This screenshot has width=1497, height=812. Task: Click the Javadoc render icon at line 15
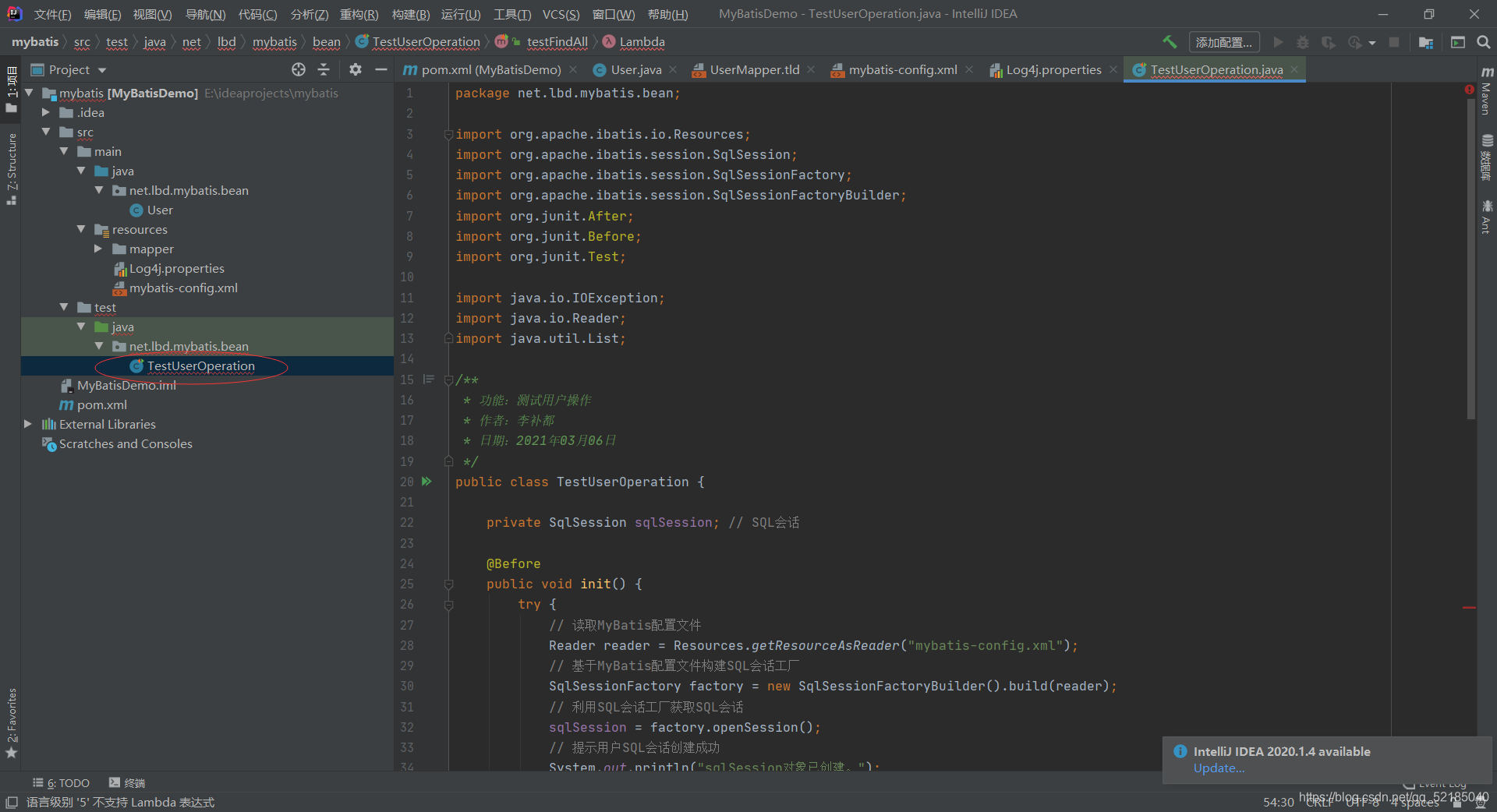[x=428, y=380]
